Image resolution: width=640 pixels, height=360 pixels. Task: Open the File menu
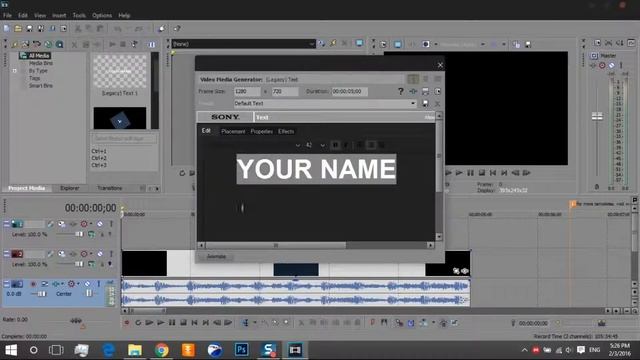click(7, 16)
